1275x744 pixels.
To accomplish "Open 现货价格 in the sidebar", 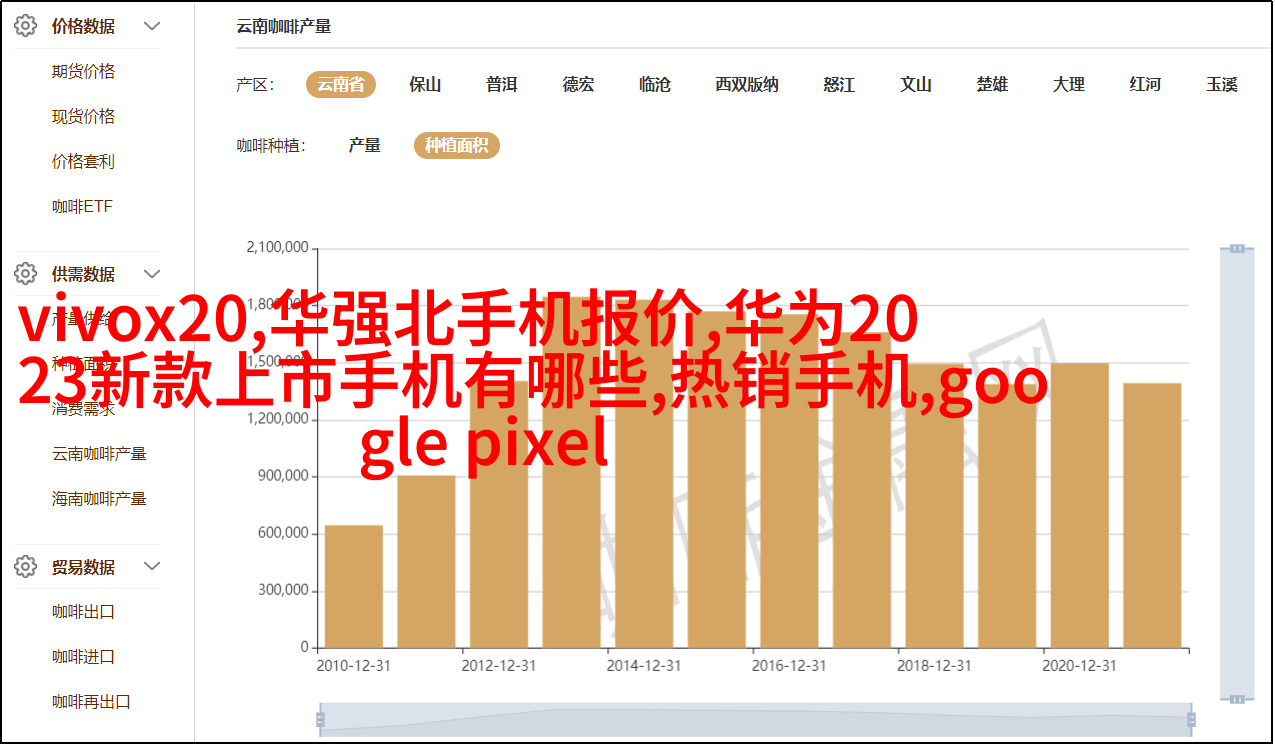I will 84,117.
